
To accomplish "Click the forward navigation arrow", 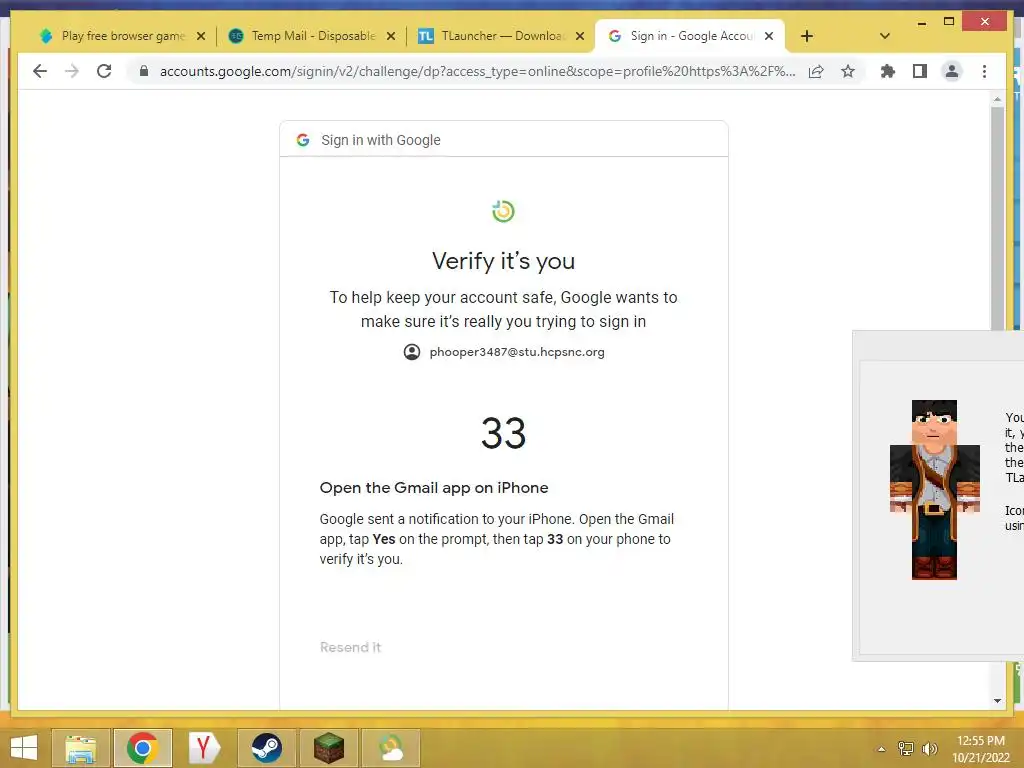I will 72,71.
